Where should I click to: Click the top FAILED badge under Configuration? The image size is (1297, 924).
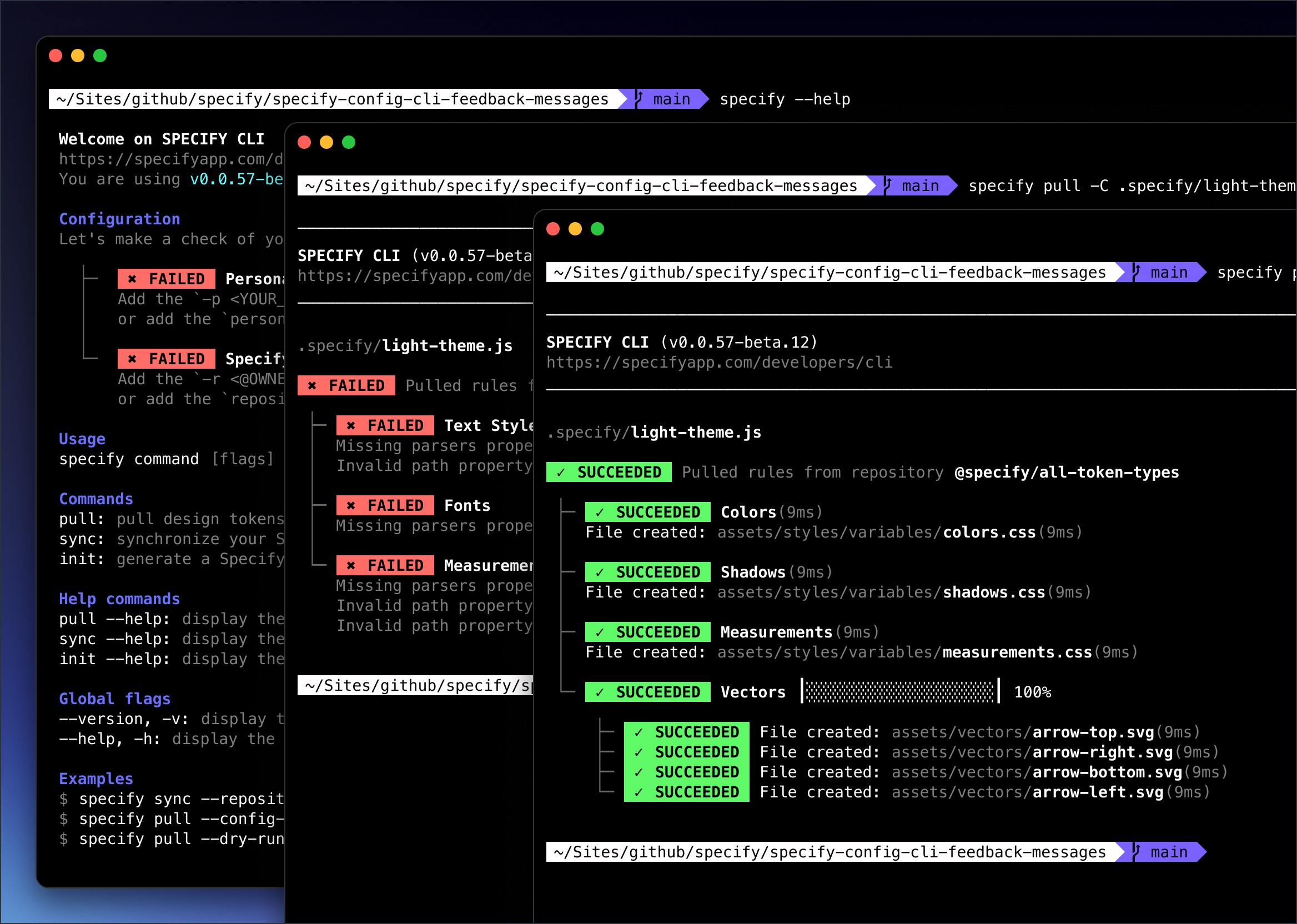pos(166,279)
